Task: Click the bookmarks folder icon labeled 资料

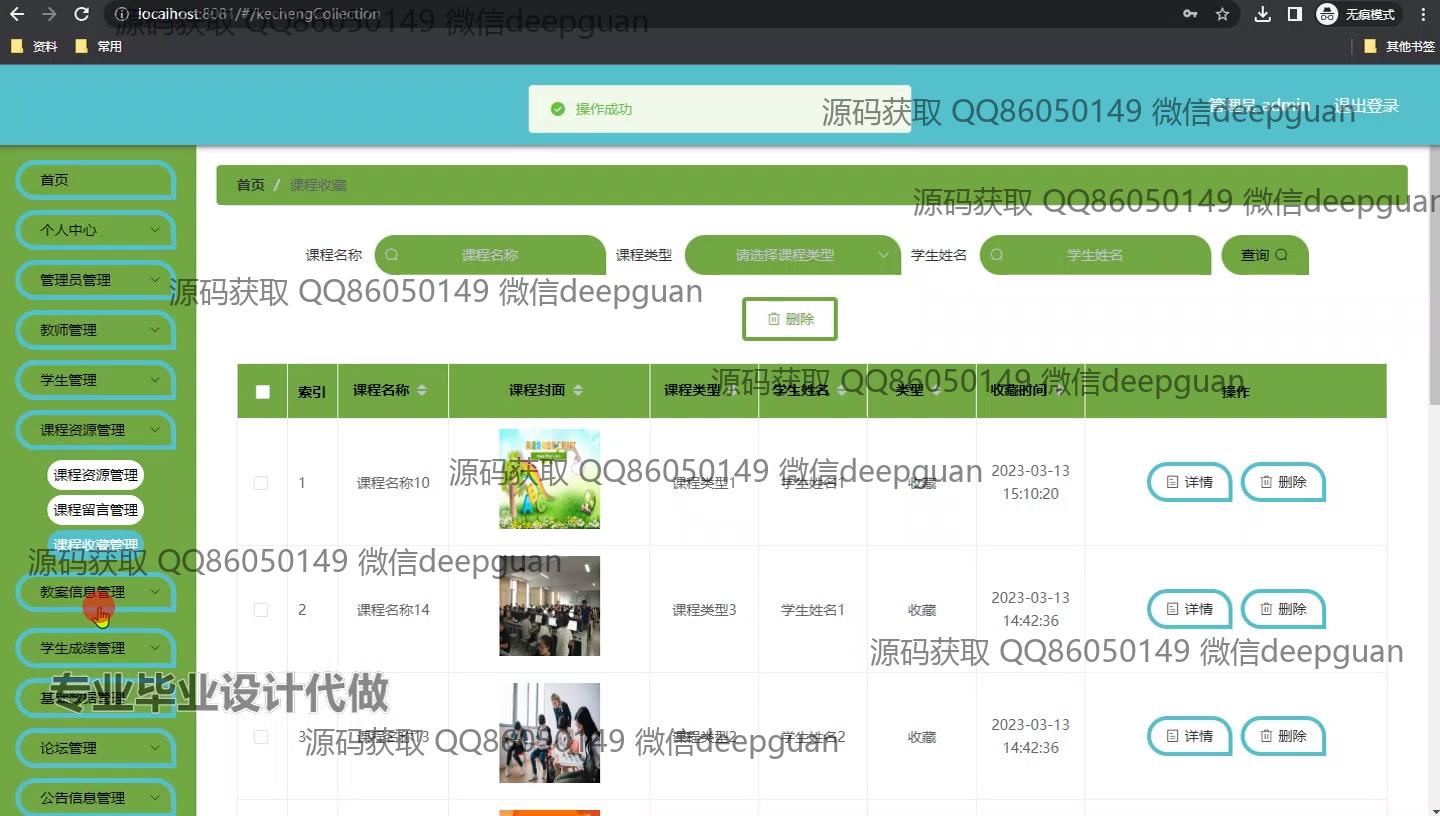Action: tap(17, 45)
